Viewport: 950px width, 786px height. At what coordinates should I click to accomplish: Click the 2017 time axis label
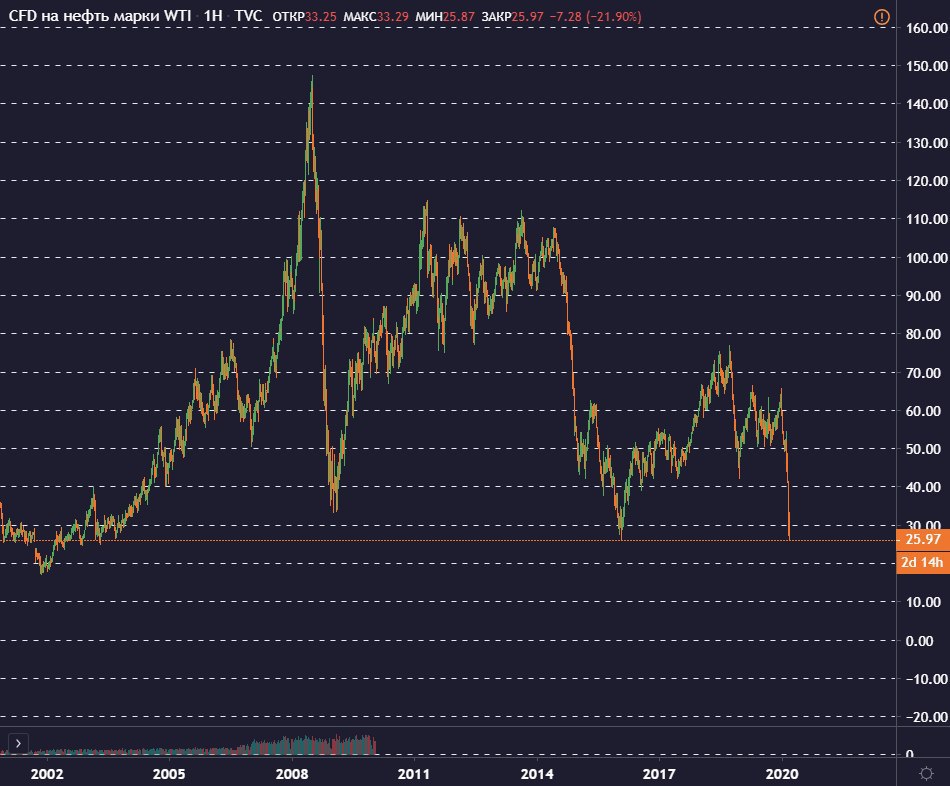pyautogui.click(x=659, y=774)
